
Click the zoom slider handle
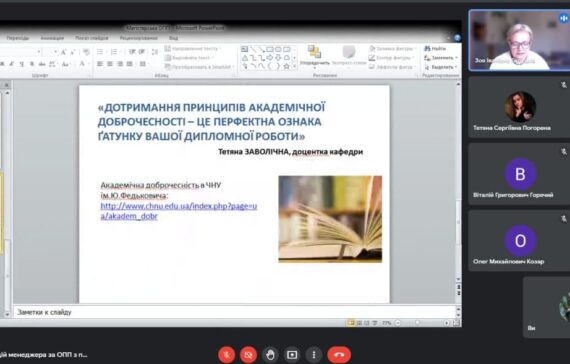coord(418,323)
